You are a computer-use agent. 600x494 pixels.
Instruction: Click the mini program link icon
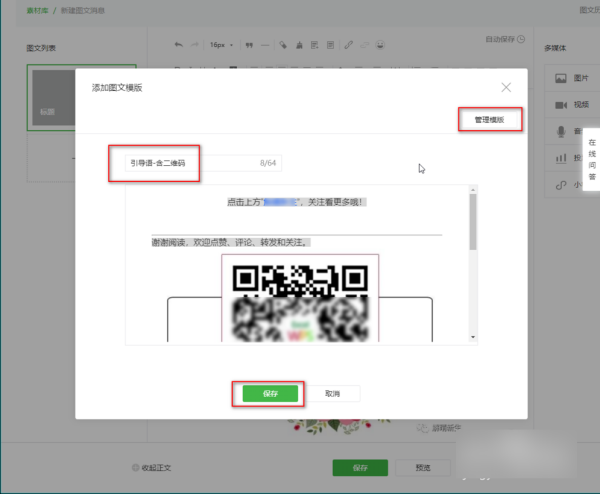561,185
